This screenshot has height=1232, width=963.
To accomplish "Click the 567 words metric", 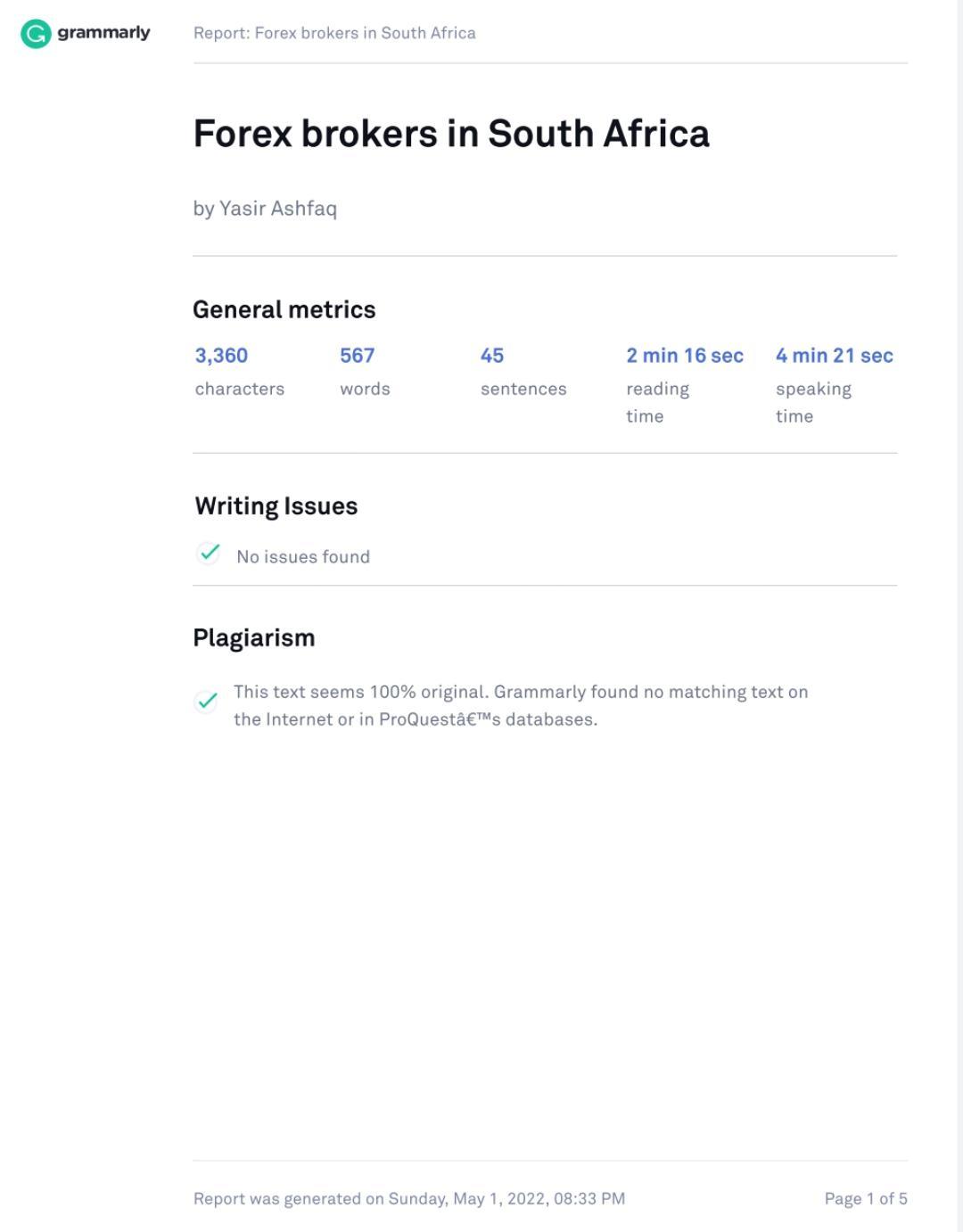I will 357,356.
